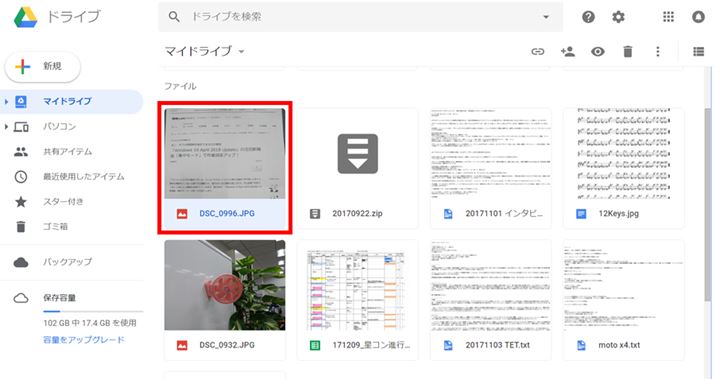Image resolution: width=715 pixels, height=379 pixels.
Task: Expand the マイドライブ header dropdown
Action: click(x=241, y=52)
